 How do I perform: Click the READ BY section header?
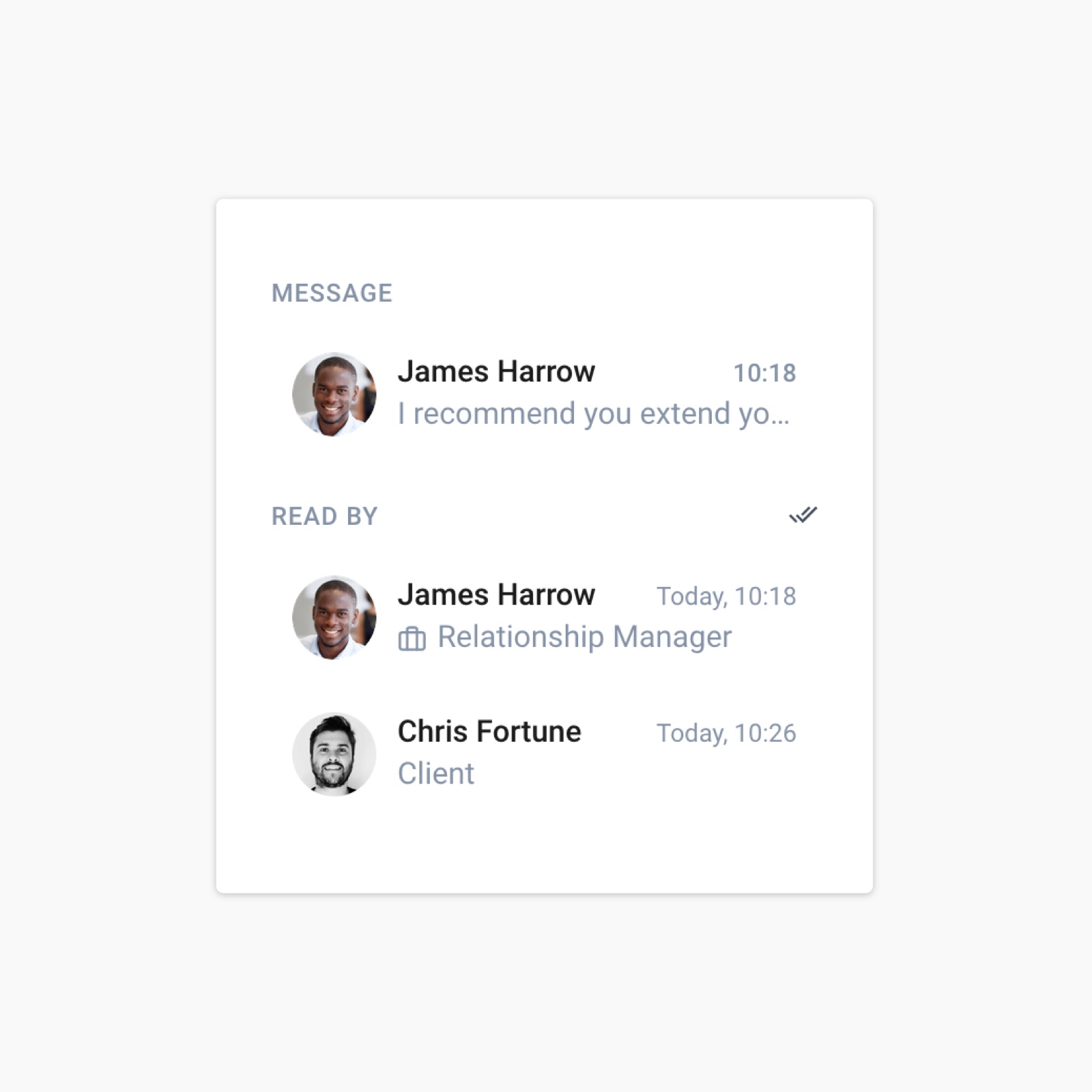click(324, 517)
